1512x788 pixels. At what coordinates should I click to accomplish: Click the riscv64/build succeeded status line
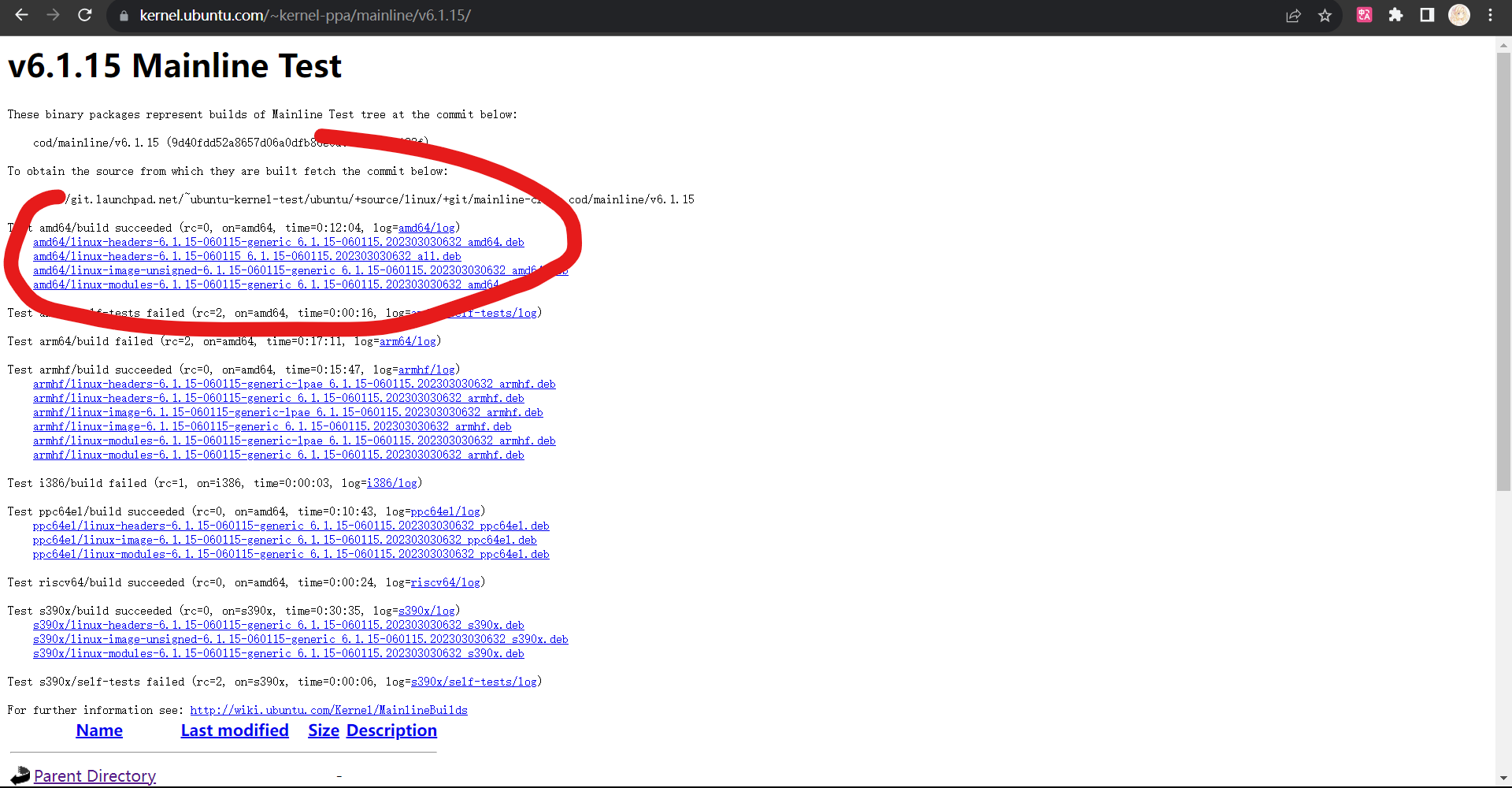(x=246, y=582)
